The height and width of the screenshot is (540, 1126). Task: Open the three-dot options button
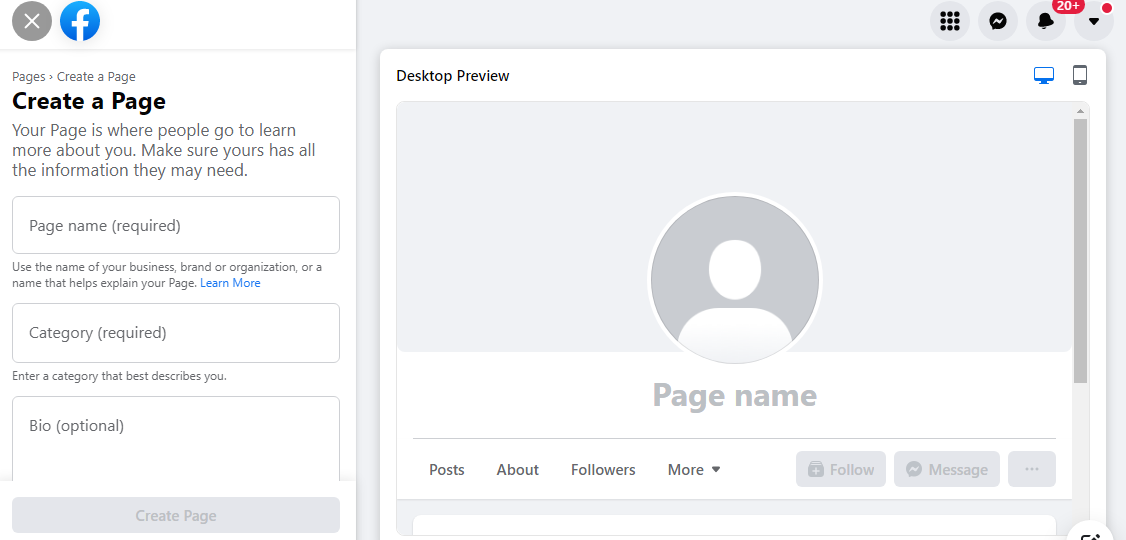click(x=1032, y=469)
